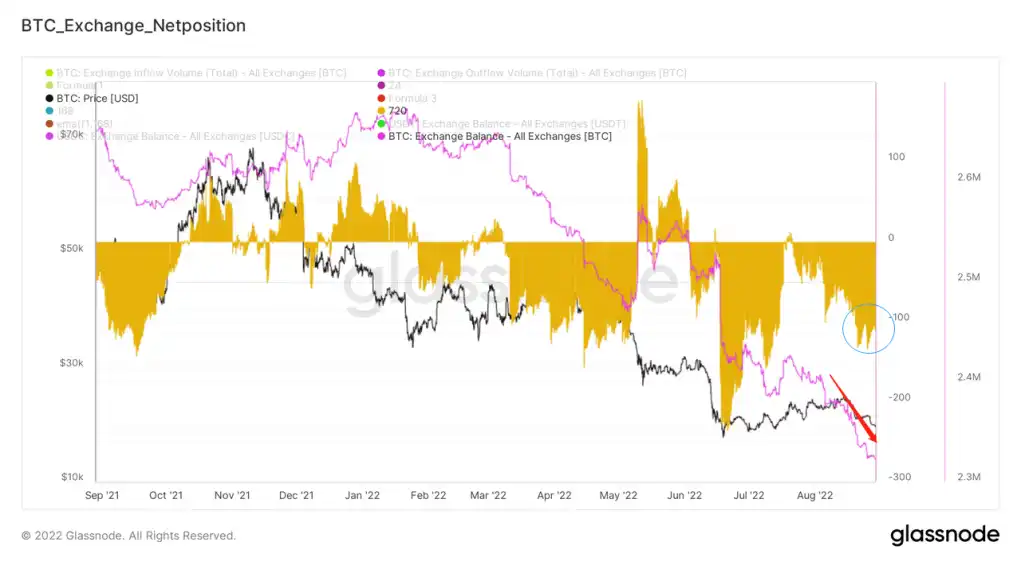The height and width of the screenshot is (564, 1028).
Task: Click the Sep '21 x-axis label
Action: (x=102, y=495)
